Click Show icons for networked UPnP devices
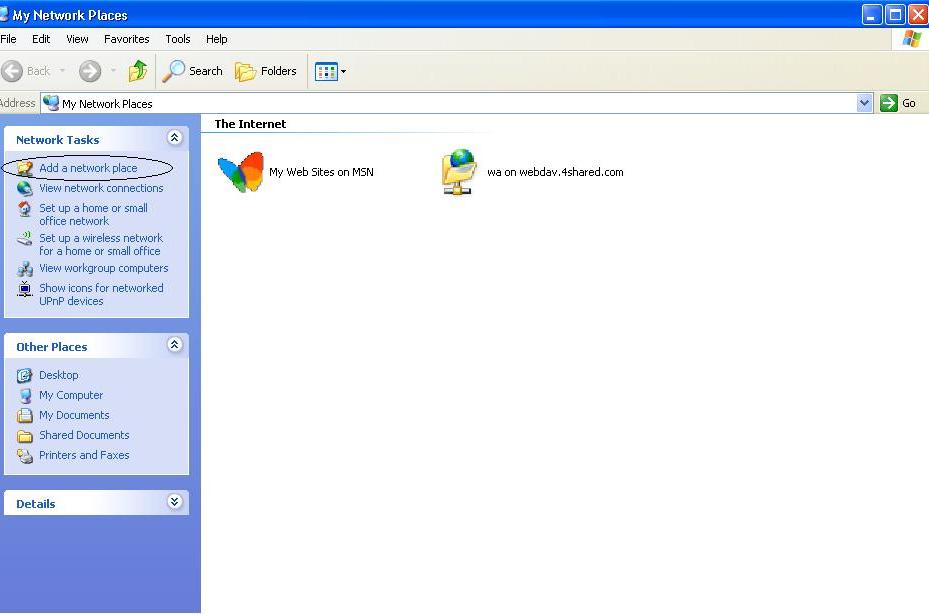 [101, 295]
